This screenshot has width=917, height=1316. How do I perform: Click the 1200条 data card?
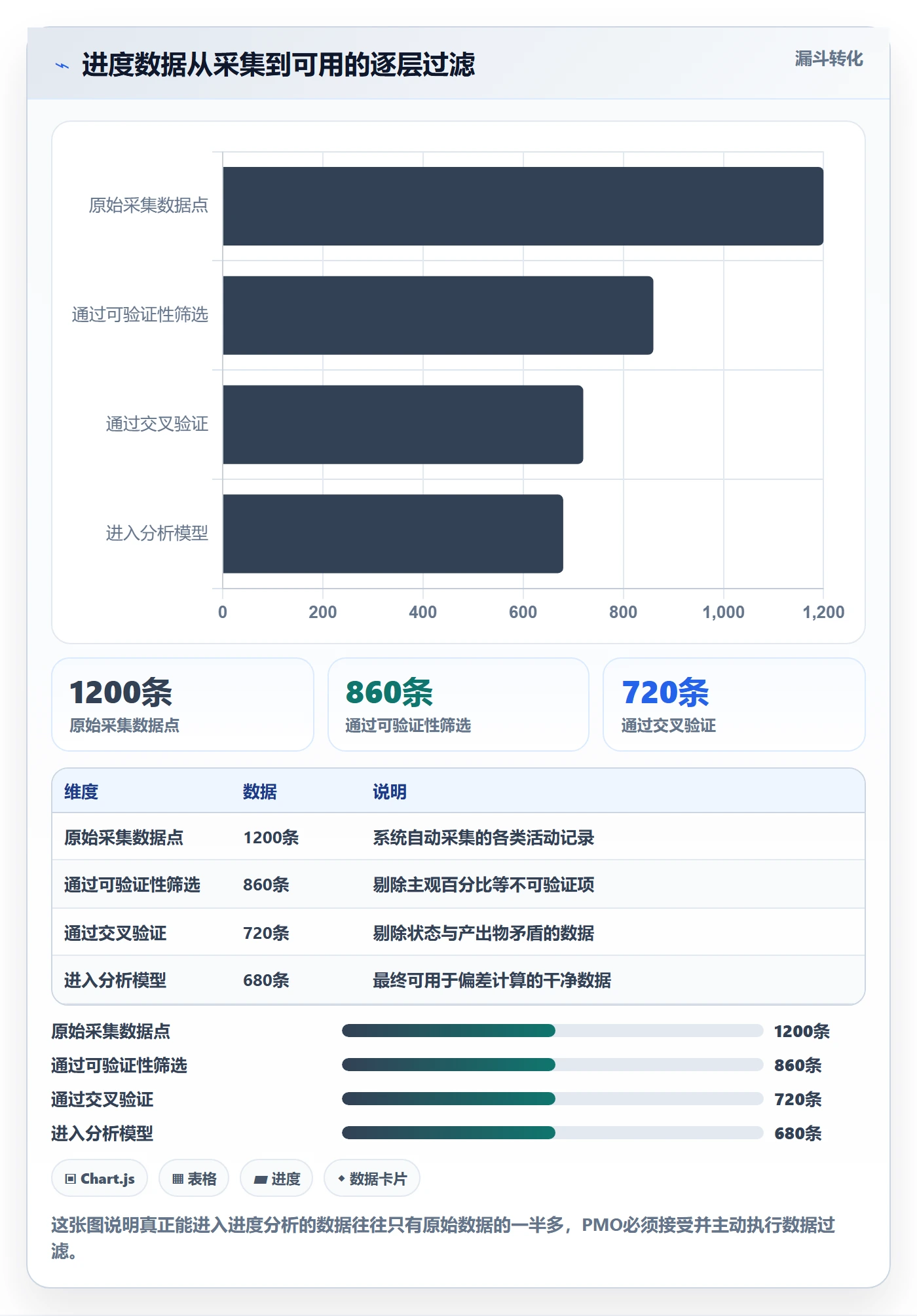pos(183,704)
